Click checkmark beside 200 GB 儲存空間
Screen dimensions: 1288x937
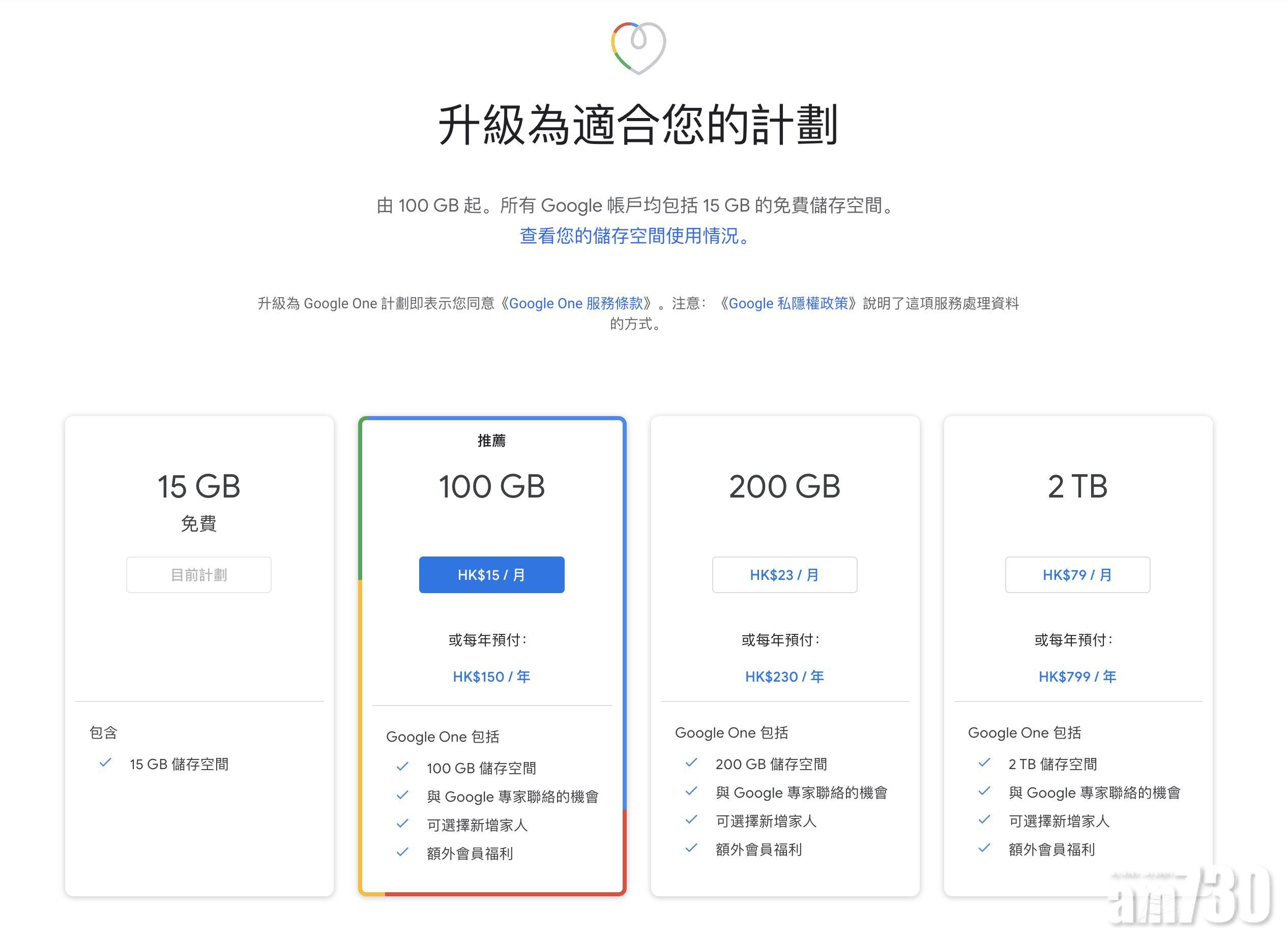691,763
